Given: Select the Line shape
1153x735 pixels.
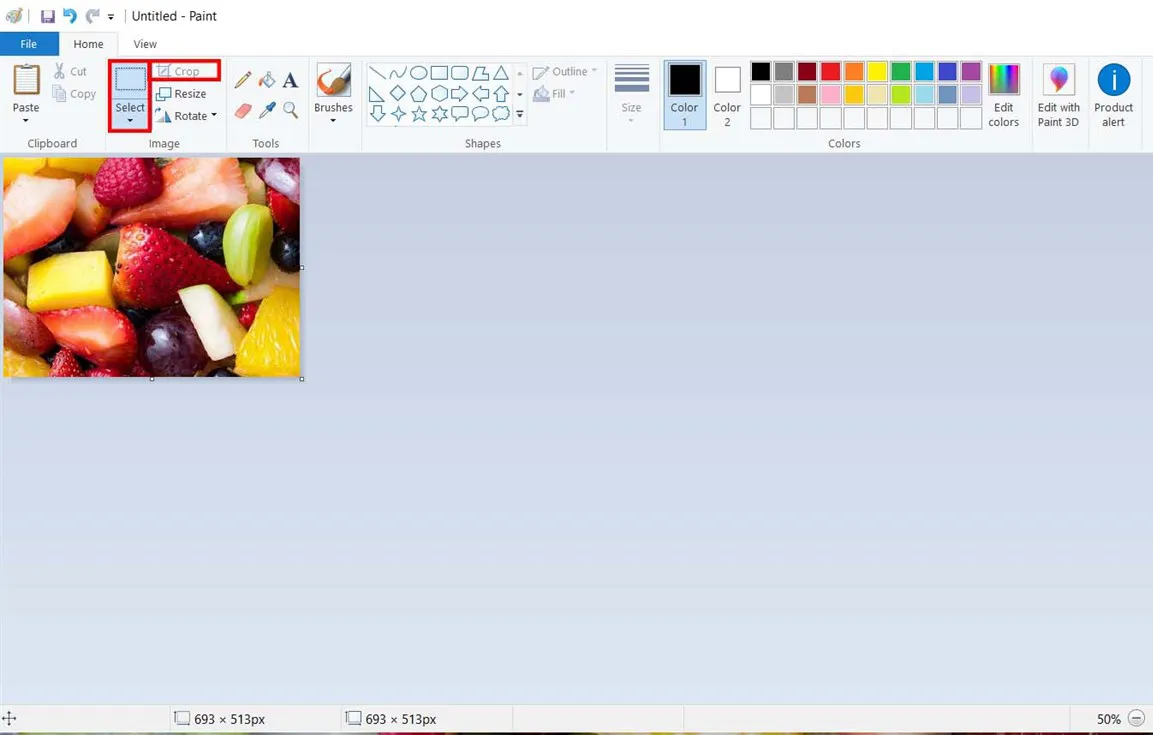Looking at the screenshot, I should [x=377, y=73].
